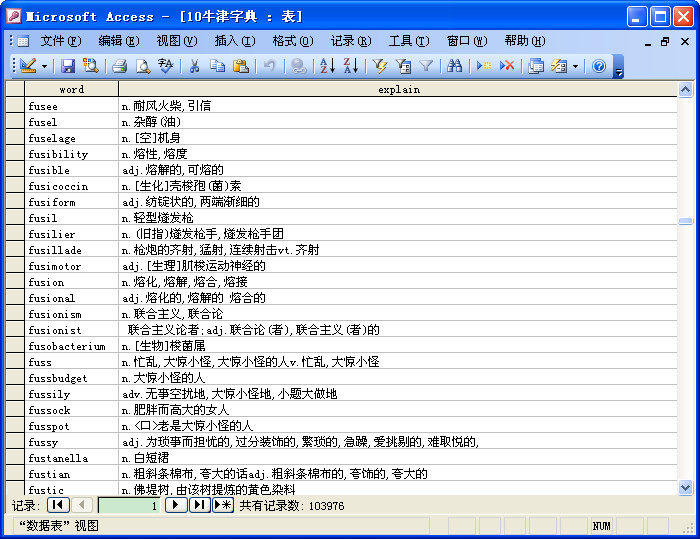Image resolution: width=700 pixels, height=539 pixels.
Task: Select the explain column header
Action: click(x=398, y=89)
